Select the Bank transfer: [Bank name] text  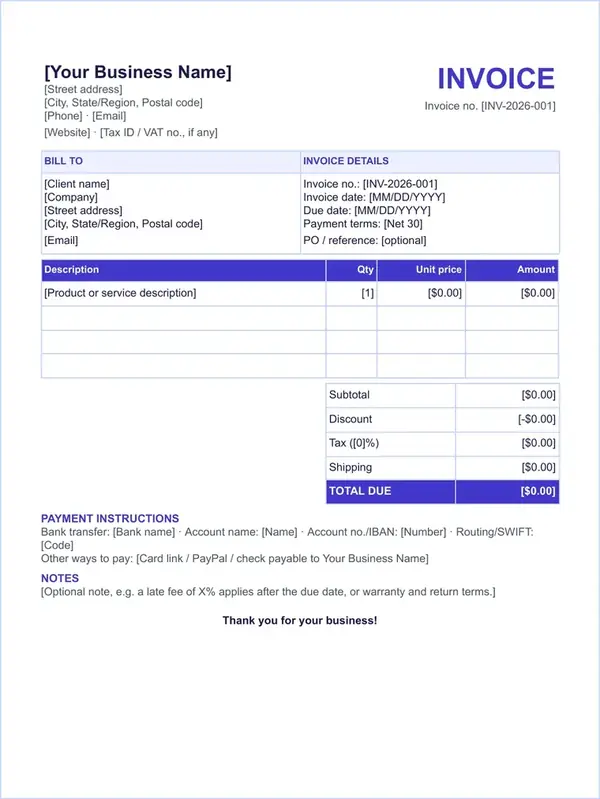(x=108, y=532)
